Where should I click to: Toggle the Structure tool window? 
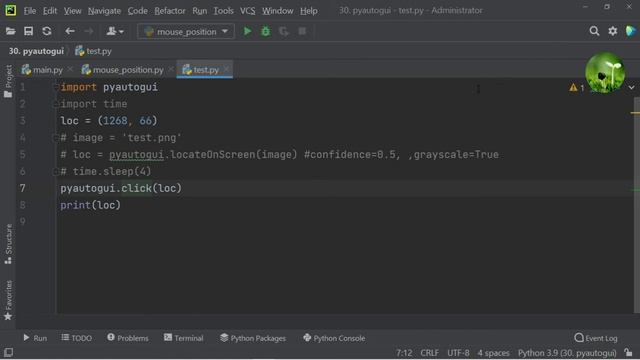[8, 244]
